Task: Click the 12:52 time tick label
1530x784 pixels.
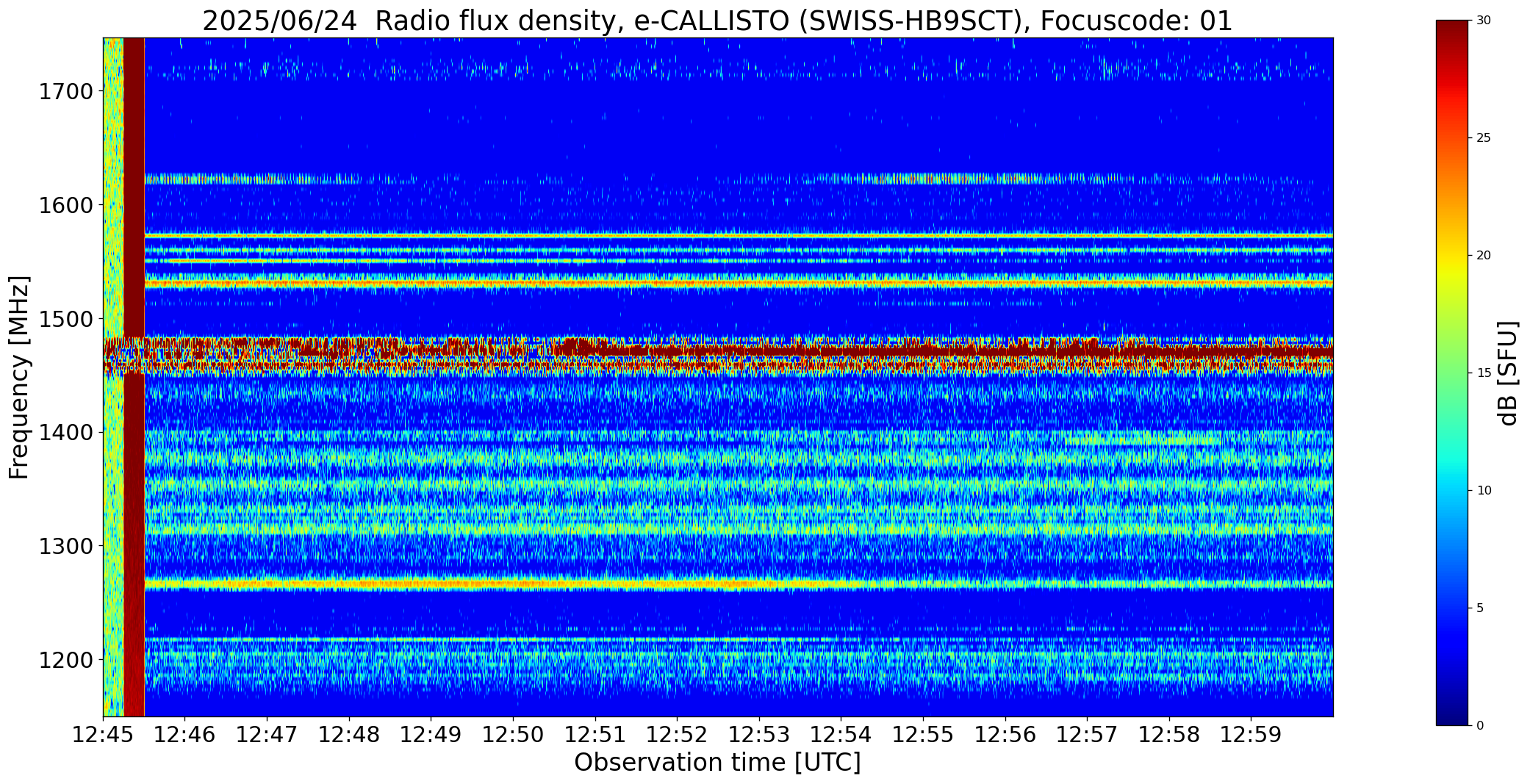Action: pos(677,734)
